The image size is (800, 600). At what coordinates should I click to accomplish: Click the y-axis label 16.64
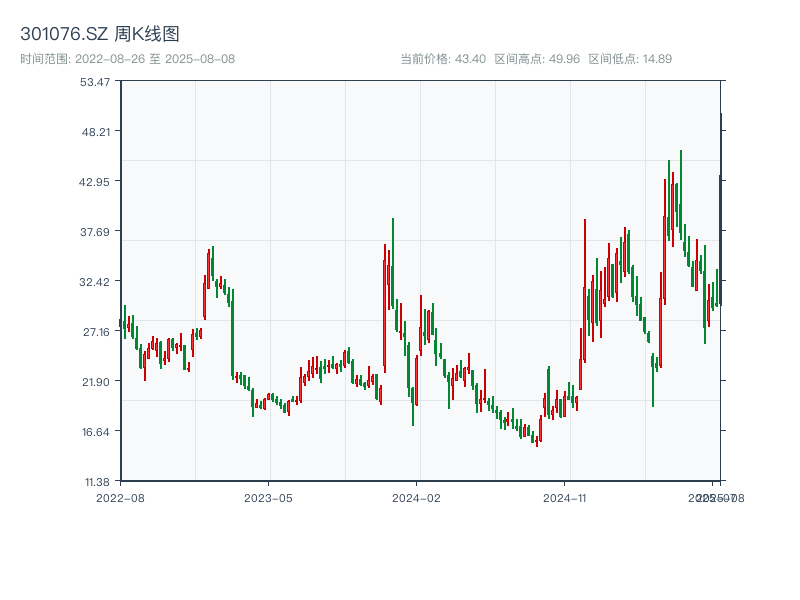pyautogui.click(x=96, y=432)
